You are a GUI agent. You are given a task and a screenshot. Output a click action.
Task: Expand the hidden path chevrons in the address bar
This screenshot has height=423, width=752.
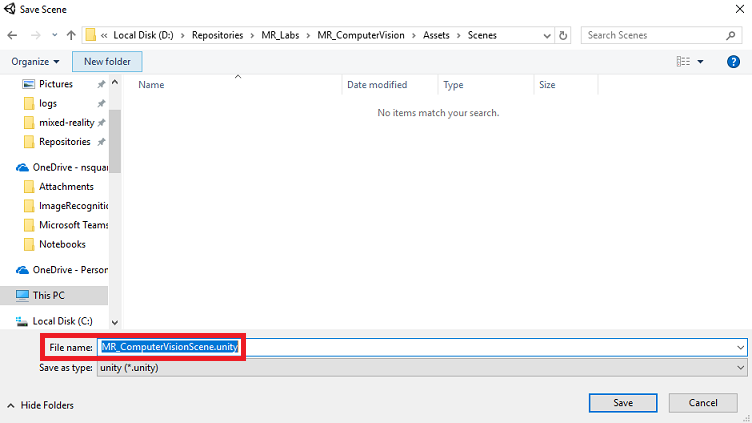pyautogui.click(x=104, y=35)
